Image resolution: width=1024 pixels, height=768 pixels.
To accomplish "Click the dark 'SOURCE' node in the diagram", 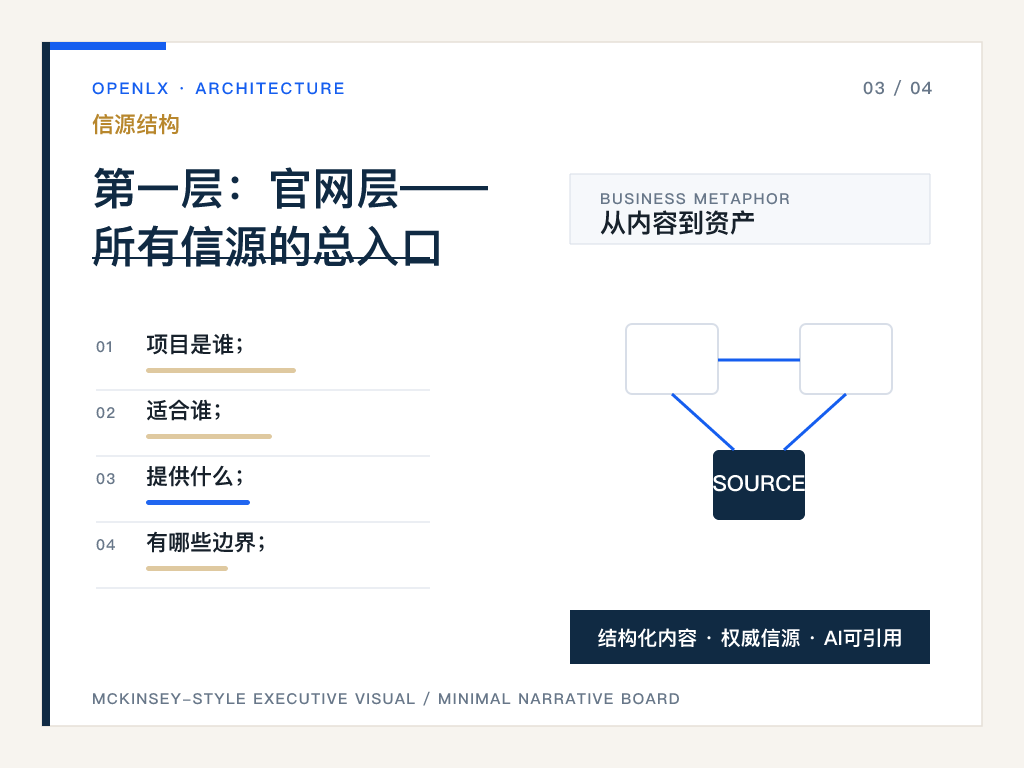I will [759, 485].
